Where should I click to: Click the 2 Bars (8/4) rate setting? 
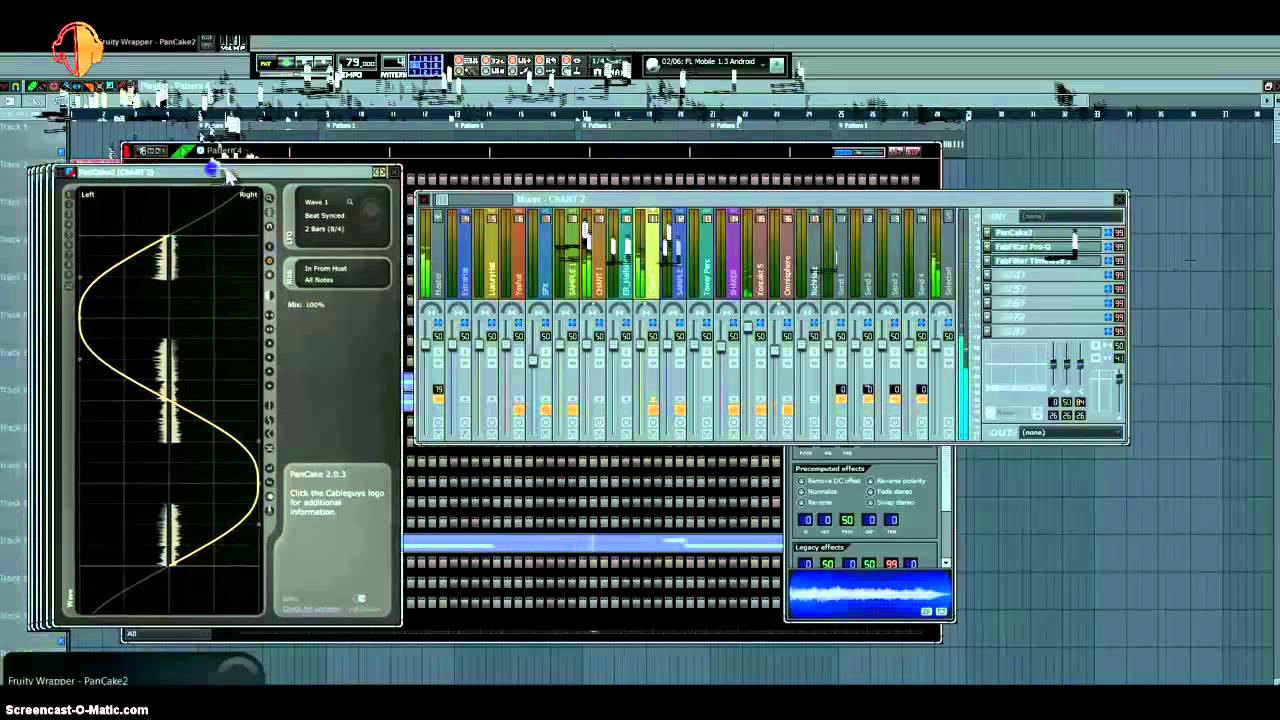click(325, 229)
